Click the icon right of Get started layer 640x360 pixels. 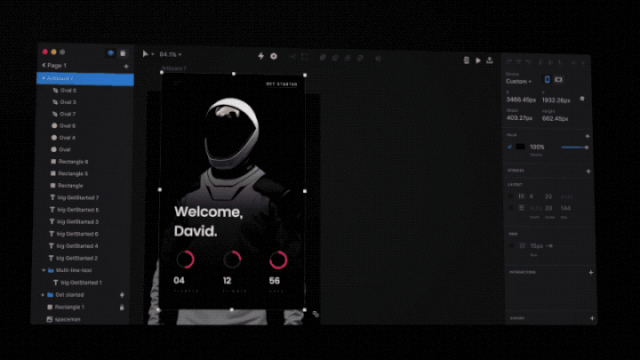[x=122, y=295]
